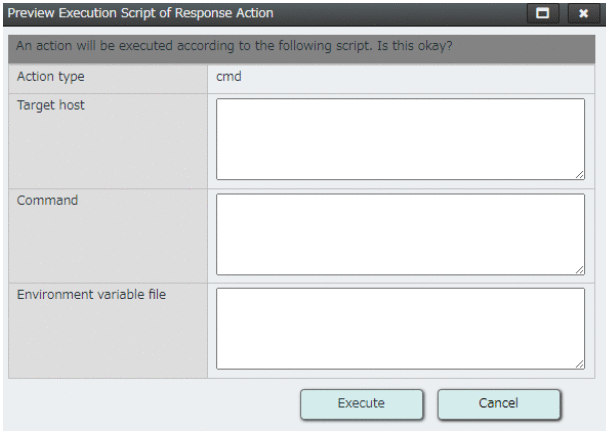The width and height of the screenshot is (609, 433).
Task: Click the "Command" label
Action: 47,200
